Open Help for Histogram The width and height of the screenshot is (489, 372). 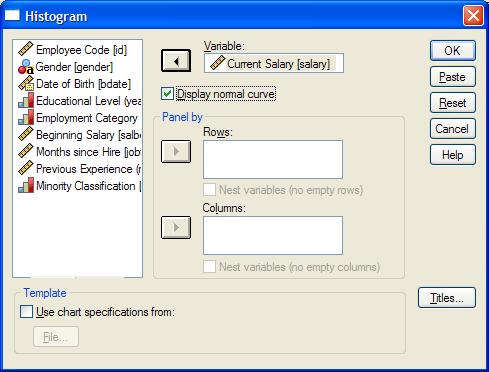[453, 155]
